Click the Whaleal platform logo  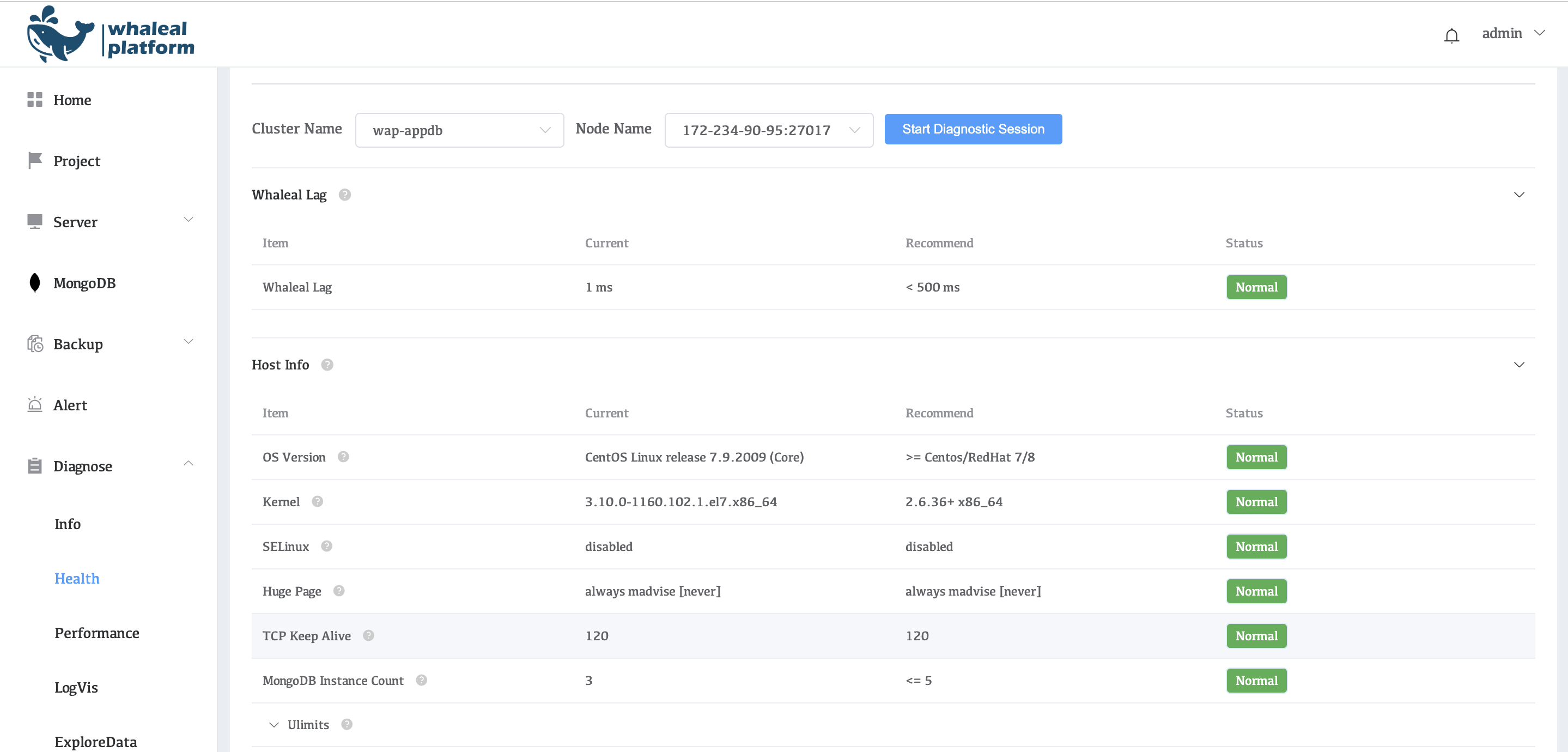click(x=111, y=35)
